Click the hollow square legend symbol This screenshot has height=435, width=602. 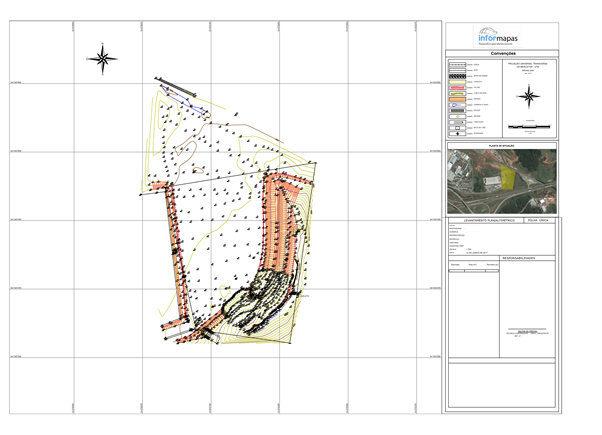click(457, 128)
